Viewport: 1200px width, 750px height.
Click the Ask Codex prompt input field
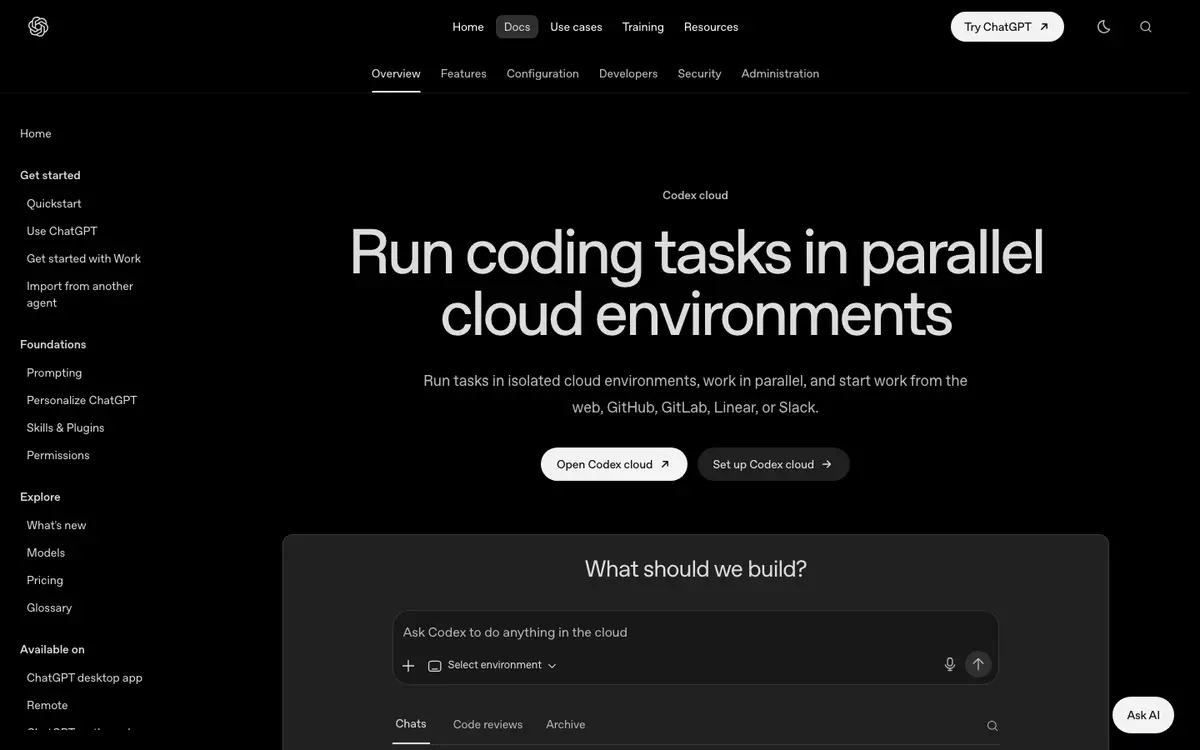[x=695, y=633]
